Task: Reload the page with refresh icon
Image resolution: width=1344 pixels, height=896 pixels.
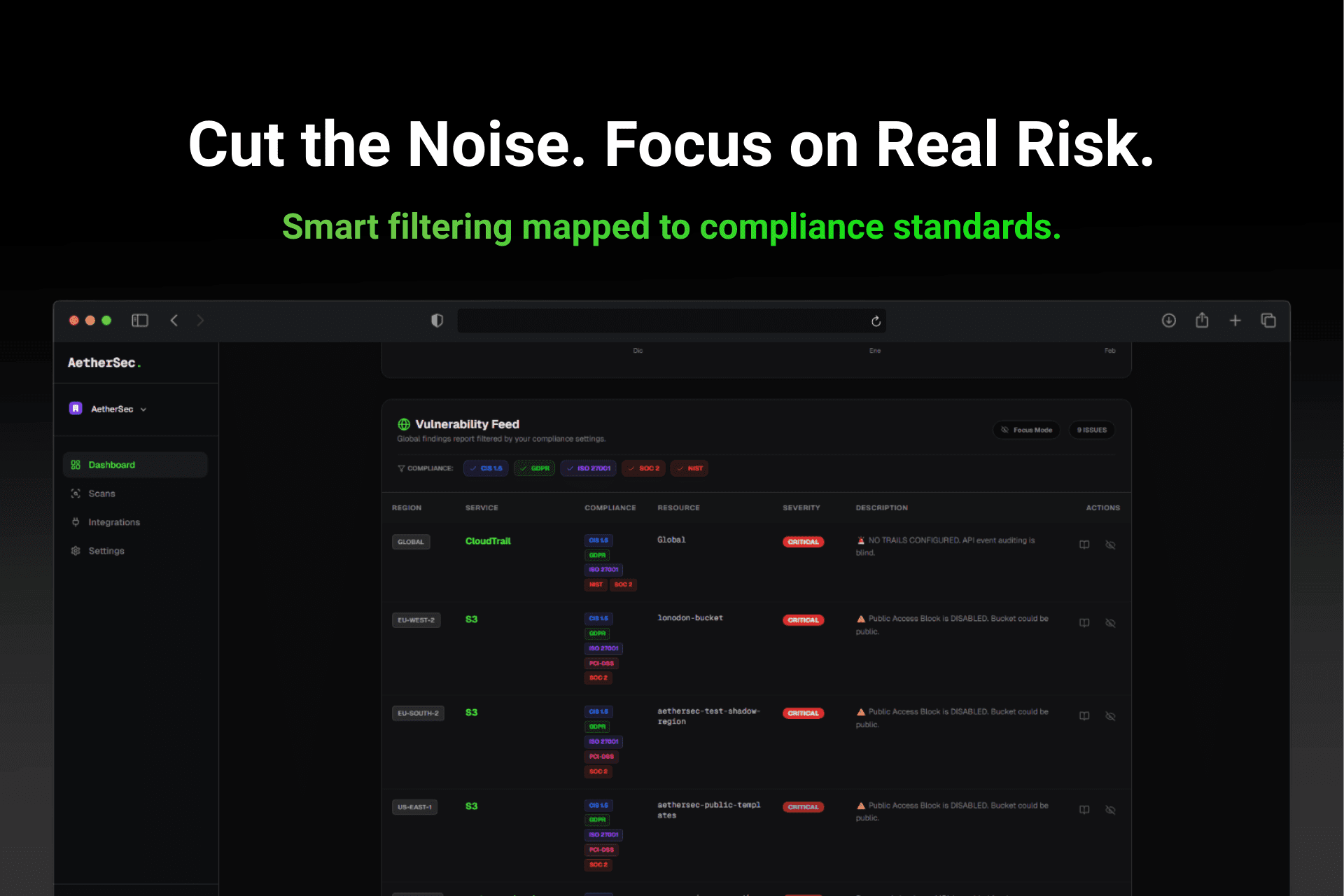Action: click(876, 321)
